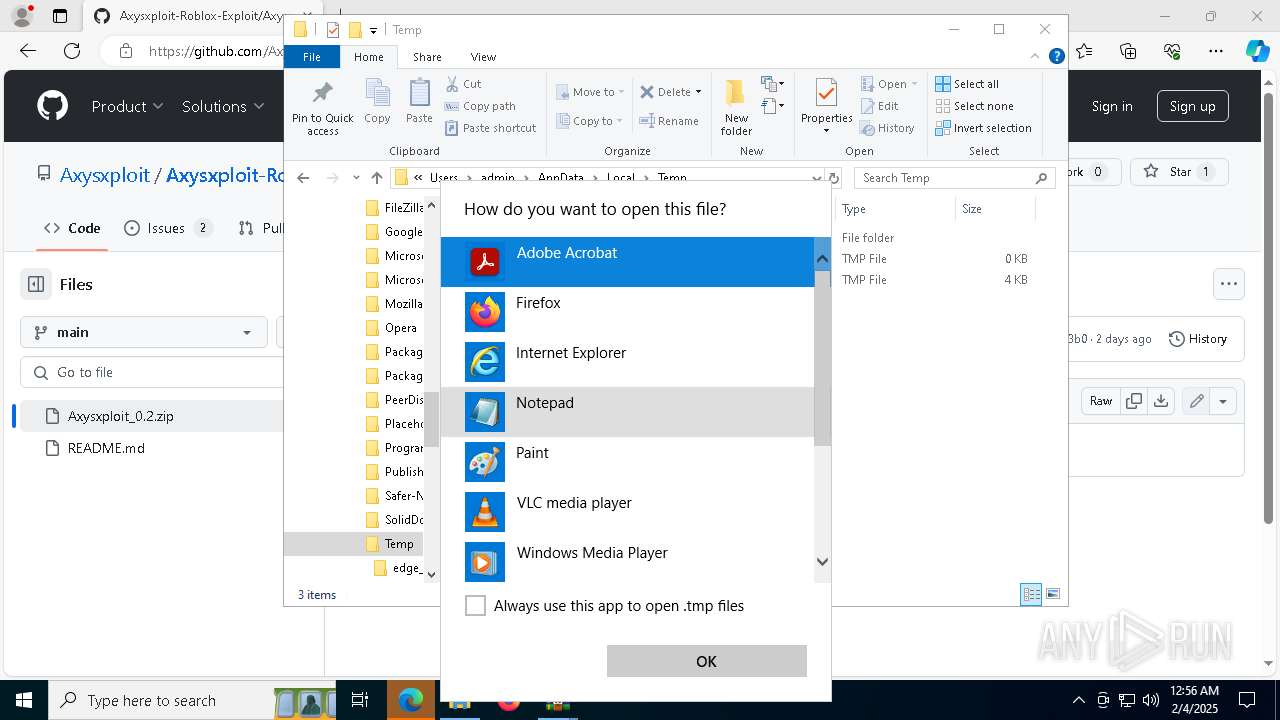Click History in Explorer ribbon
This screenshot has width=1280, height=720.
pyautogui.click(x=887, y=128)
